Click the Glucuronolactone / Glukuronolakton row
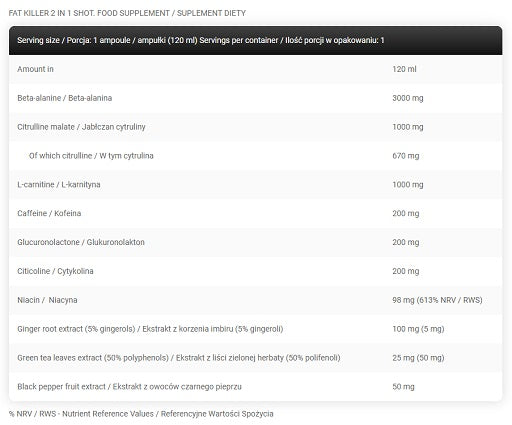Screen dimensions: 512x425 pyautogui.click(x=256, y=242)
